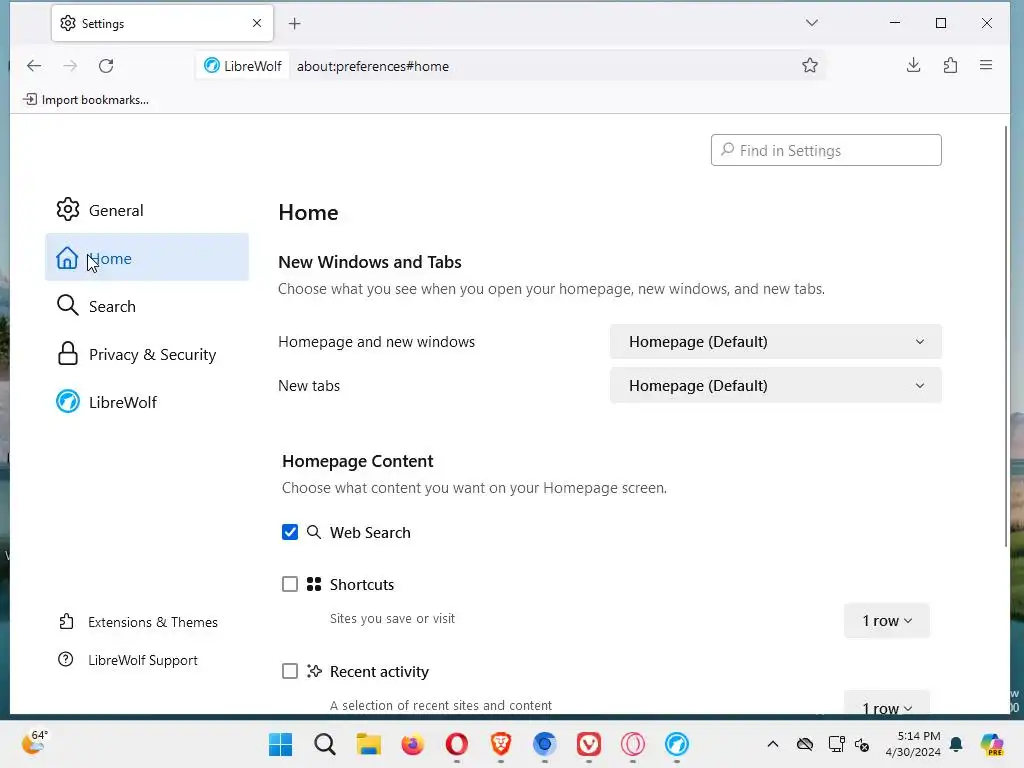Open Vivaldi from the taskbar

point(588,744)
